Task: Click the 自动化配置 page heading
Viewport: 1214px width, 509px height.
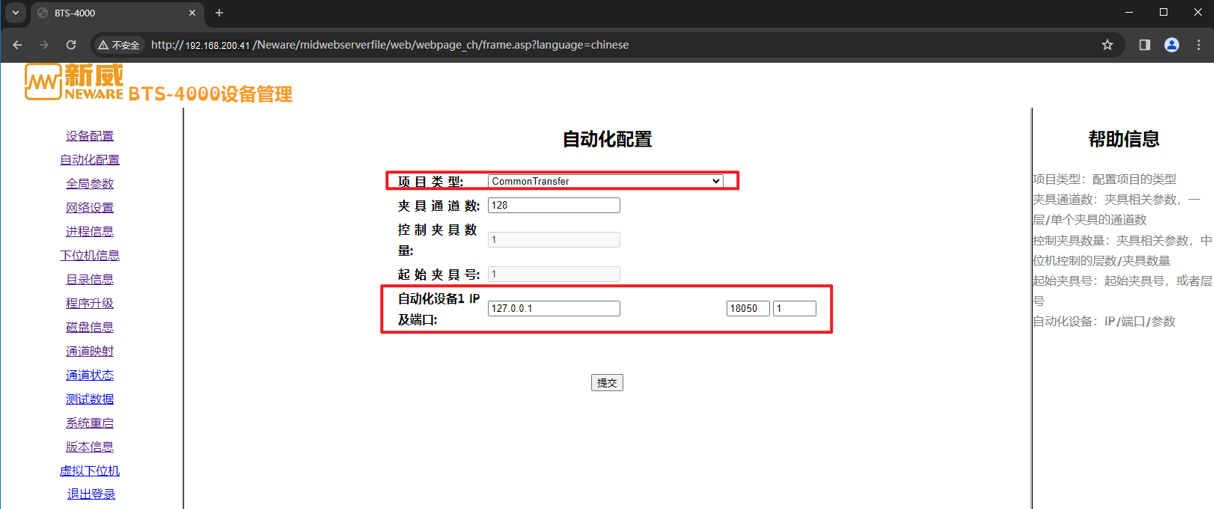Action: tap(607, 139)
